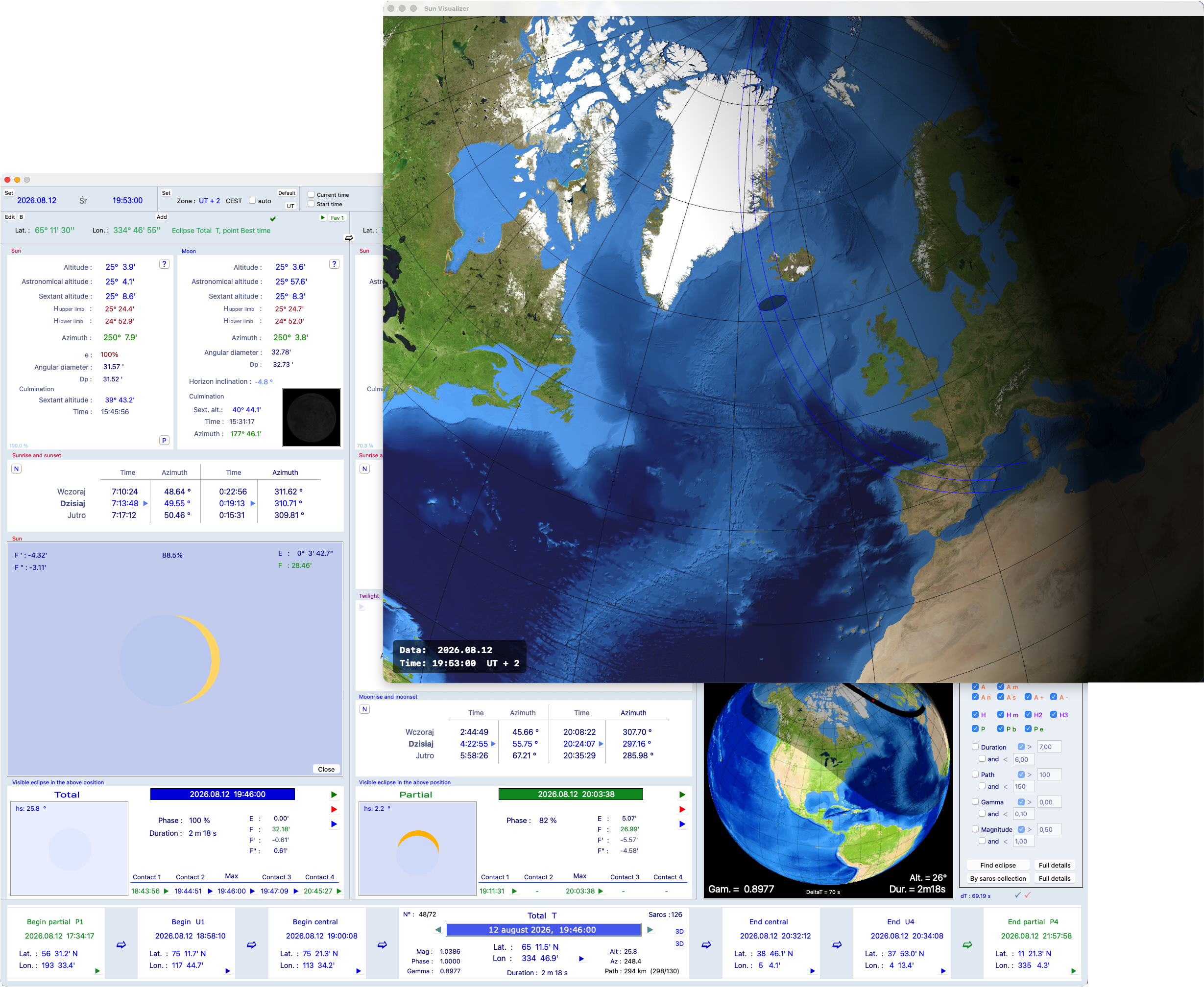Click the UT zone button
The image size is (1204, 987).
(290, 206)
